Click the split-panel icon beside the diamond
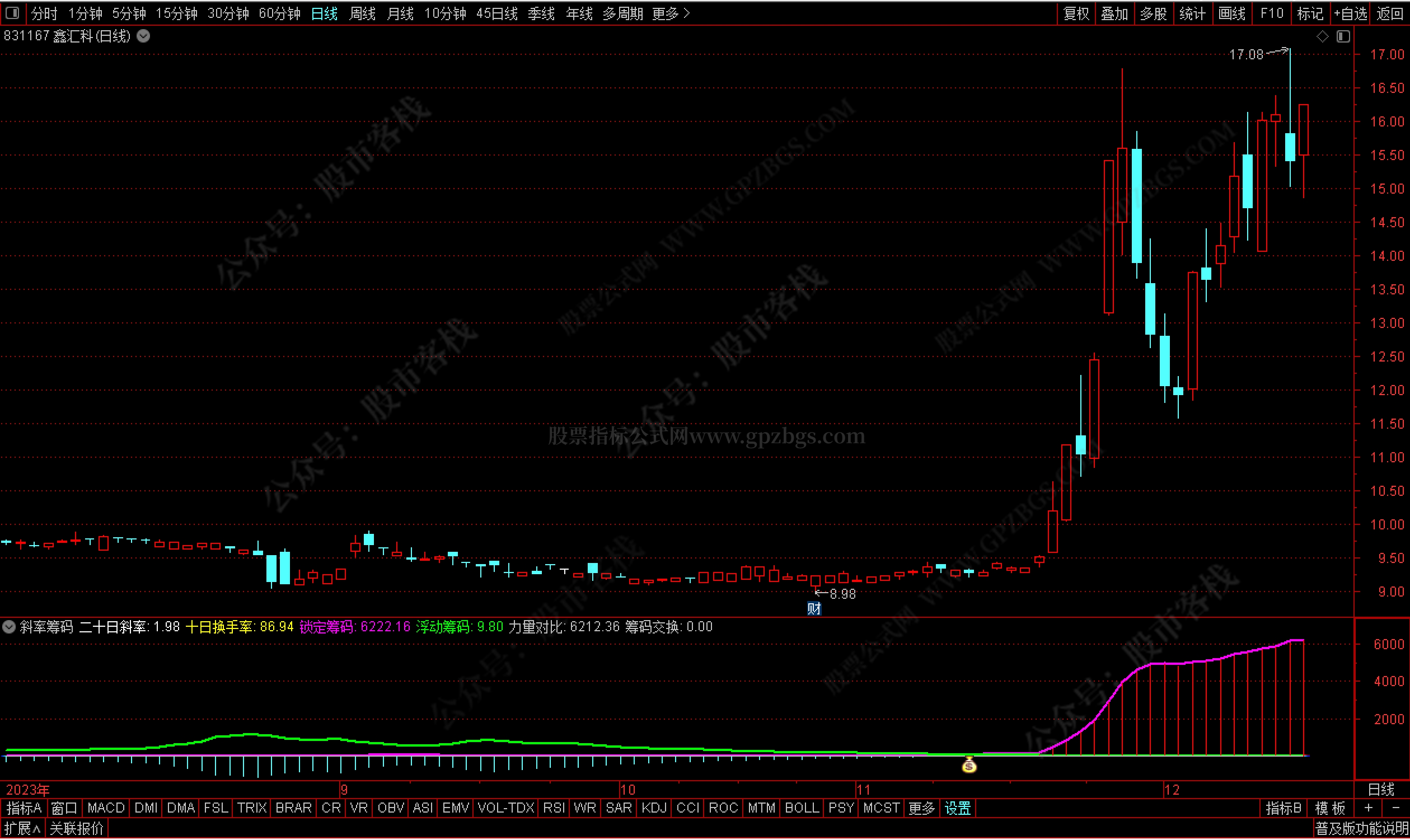Screen dimensions: 1410x840 1343,36
